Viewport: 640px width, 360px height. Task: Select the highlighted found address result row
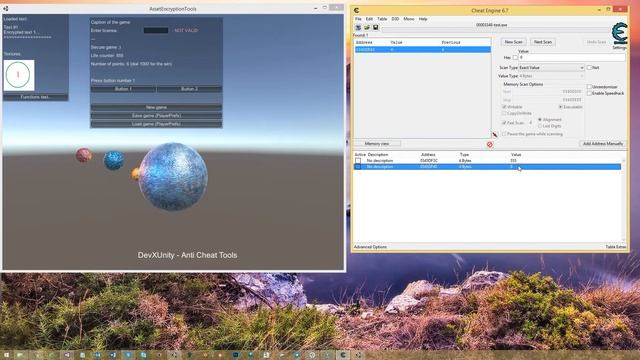[x=422, y=49]
